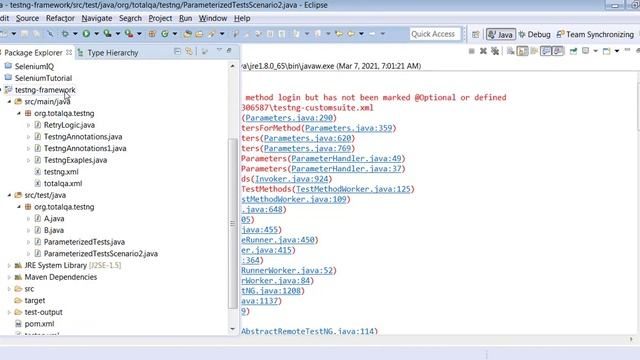Toggle Pin Console
Viewport: 640px width, 360px height.
tap(573, 51)
